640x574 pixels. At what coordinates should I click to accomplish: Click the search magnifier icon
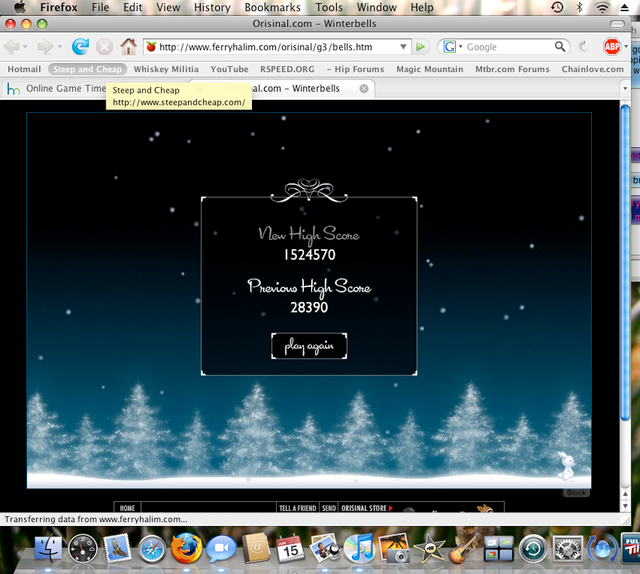pos(560,47)
